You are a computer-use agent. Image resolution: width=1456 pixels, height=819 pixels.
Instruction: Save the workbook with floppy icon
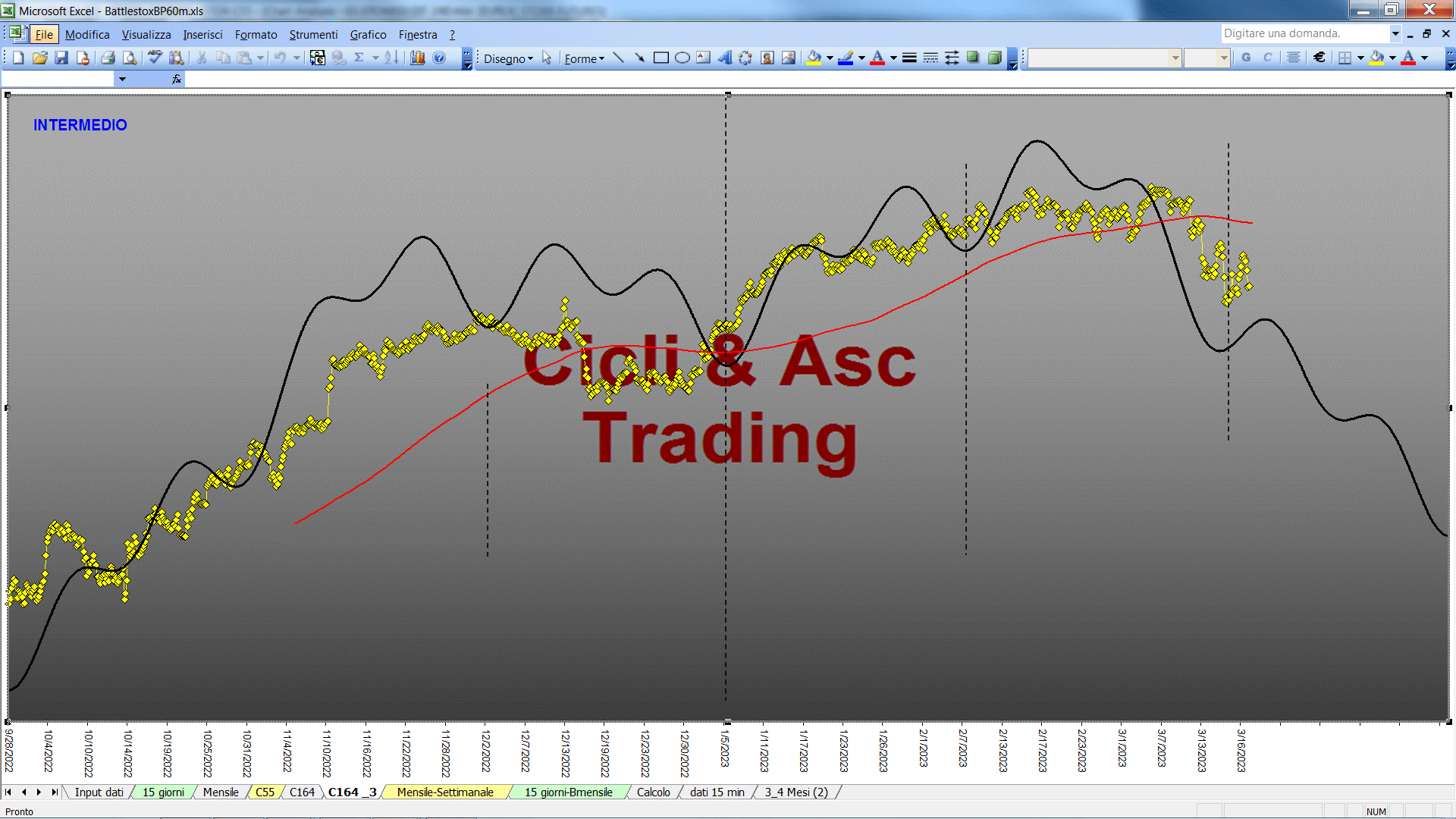[61, 58]
